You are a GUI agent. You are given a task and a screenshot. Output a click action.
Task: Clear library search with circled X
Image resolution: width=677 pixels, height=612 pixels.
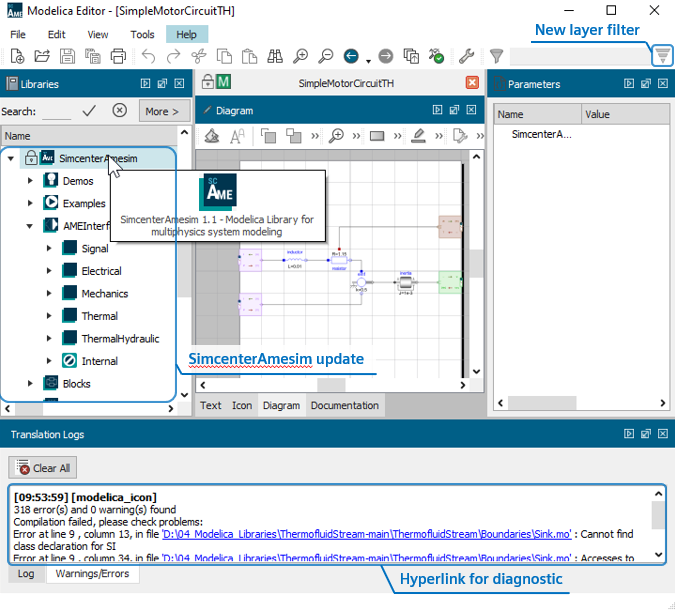(x=120, y=111)
